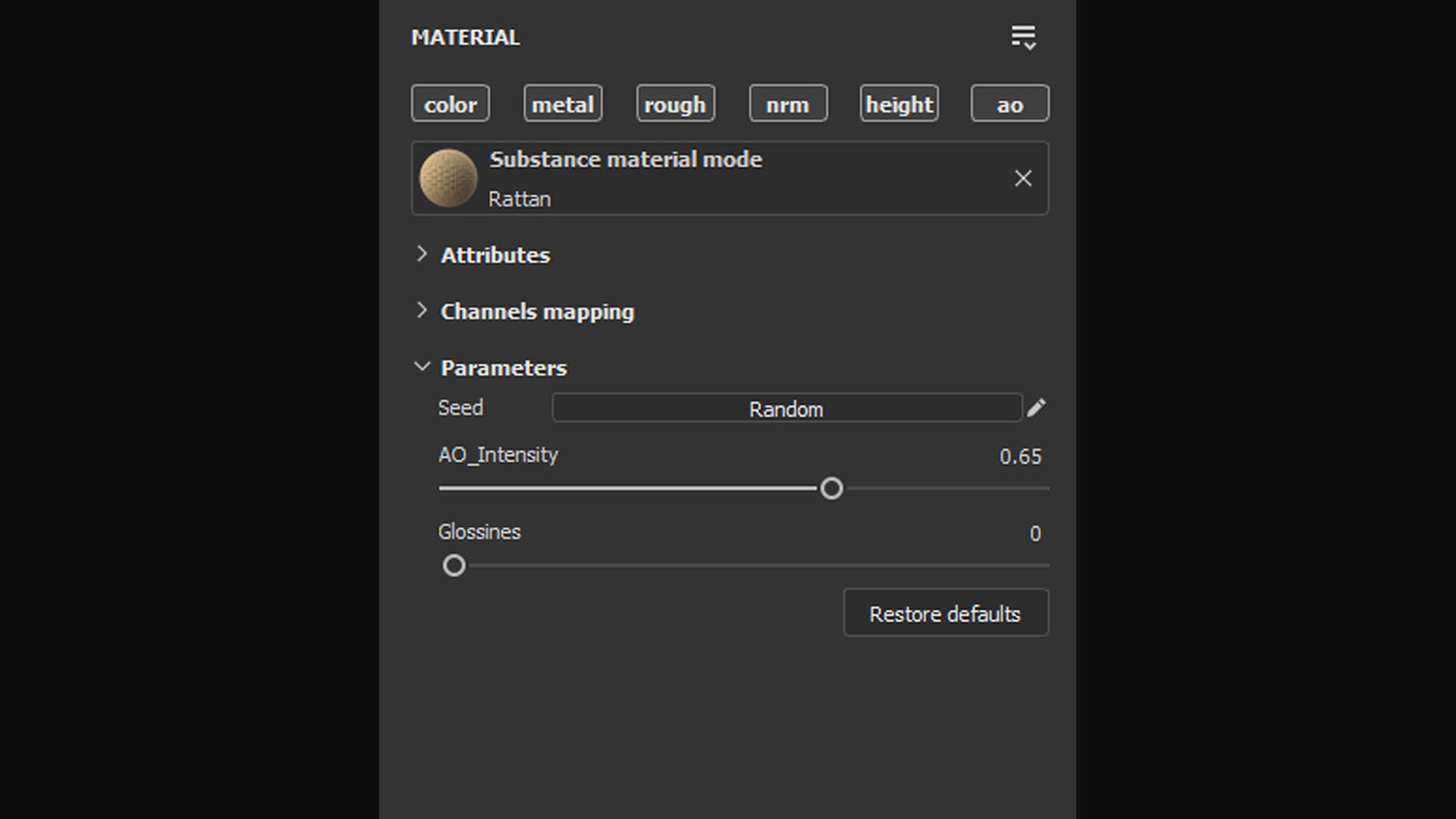Click the pencil icon beside Seed
The image size is (1456, 819).
(1037, 408)
